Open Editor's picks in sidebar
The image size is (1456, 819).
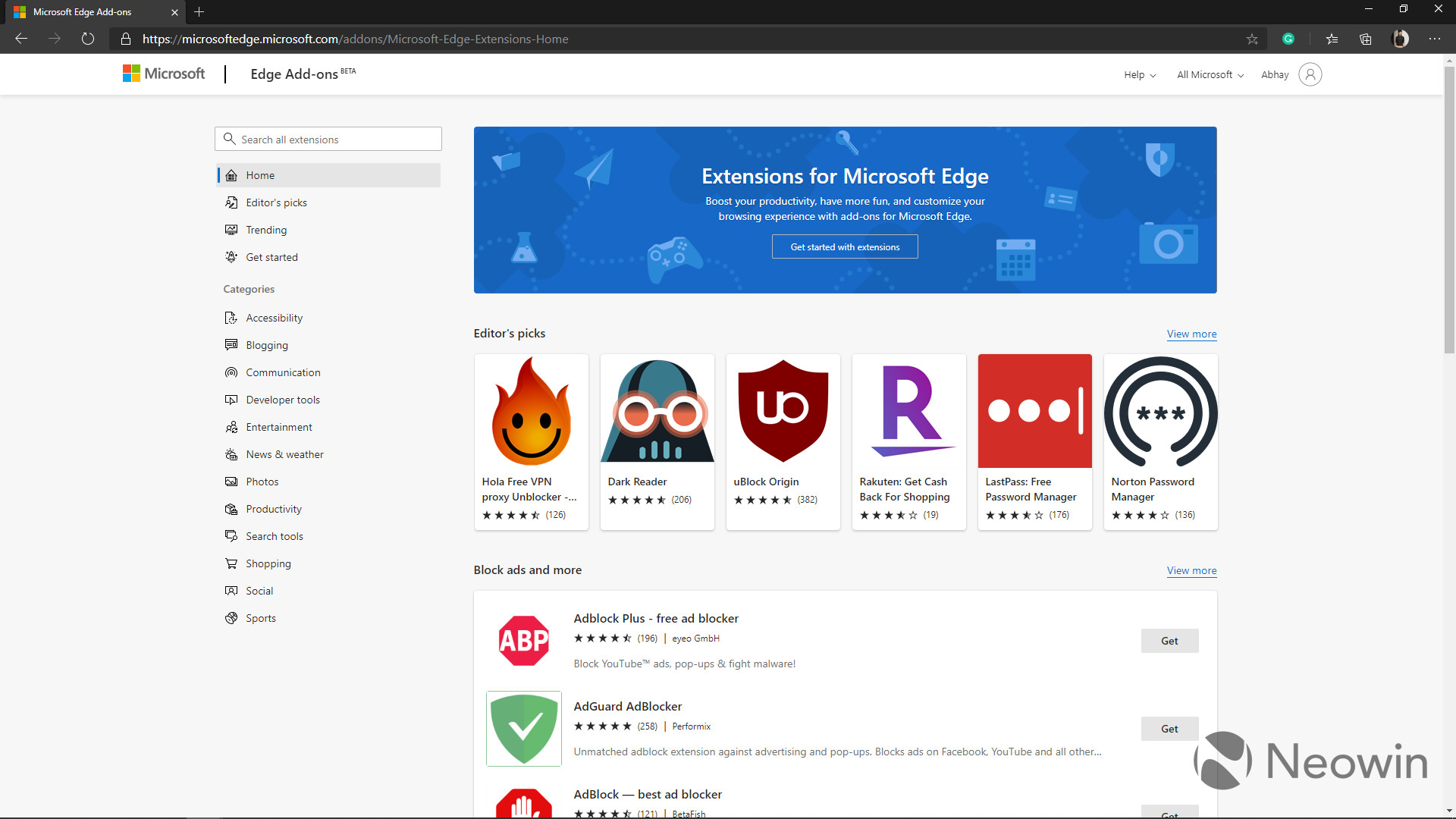(276, 202)
